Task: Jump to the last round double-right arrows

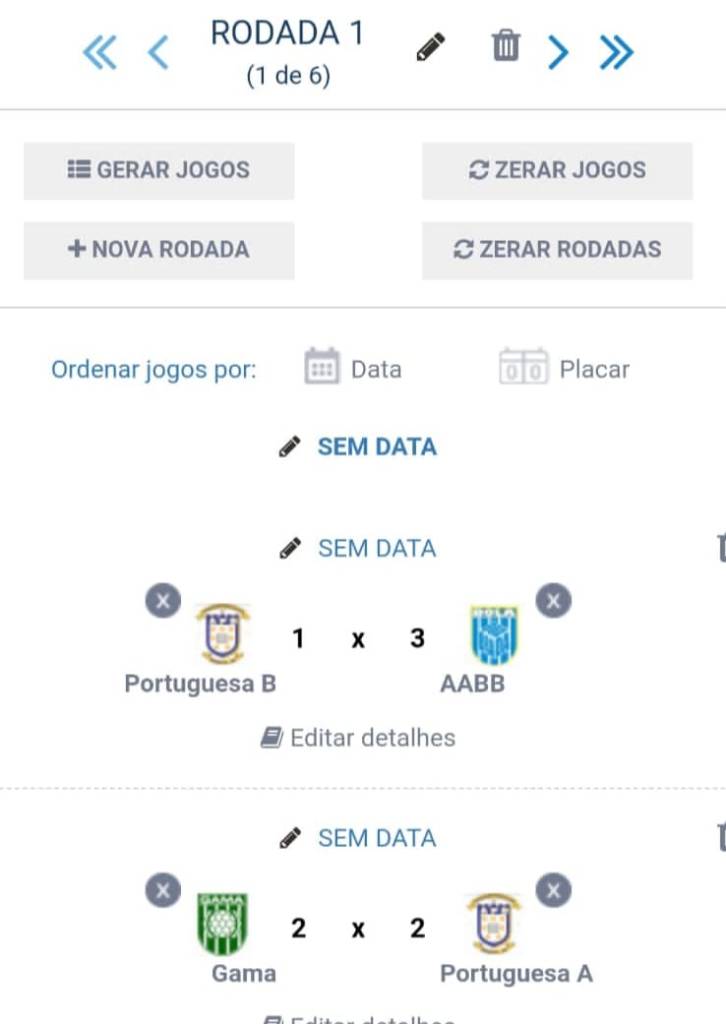Action: 616,52
